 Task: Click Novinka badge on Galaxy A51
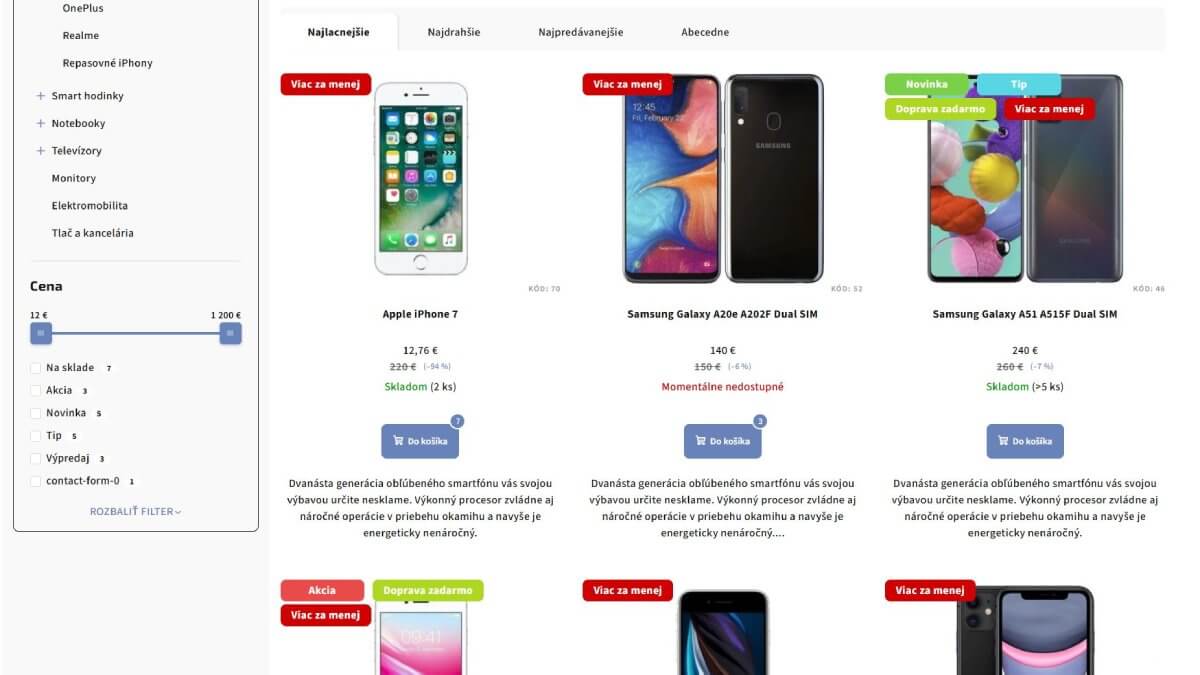(926, 85)
